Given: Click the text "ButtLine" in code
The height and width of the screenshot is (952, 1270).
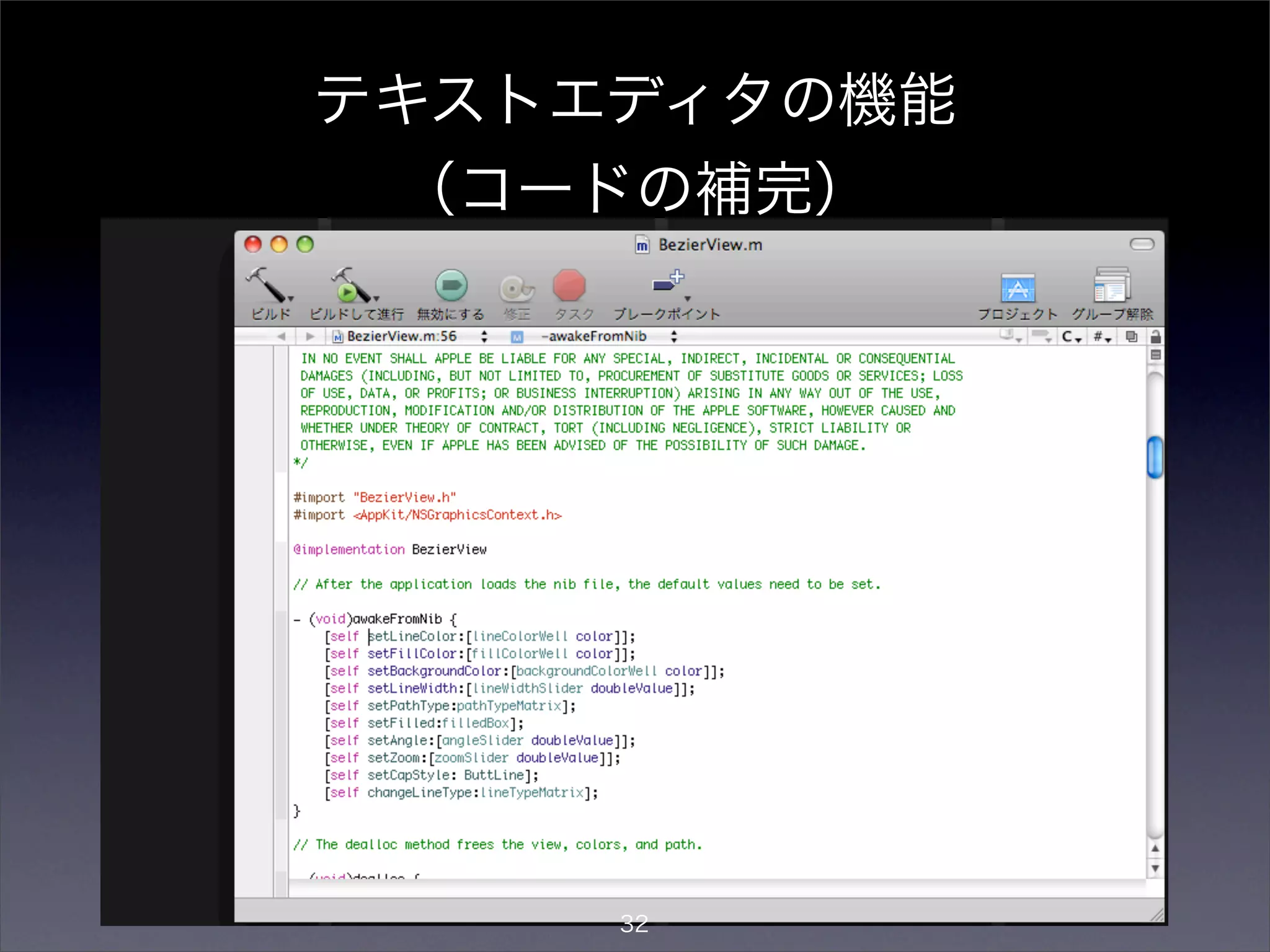Looking at the screenshot, I should point(494,775).
